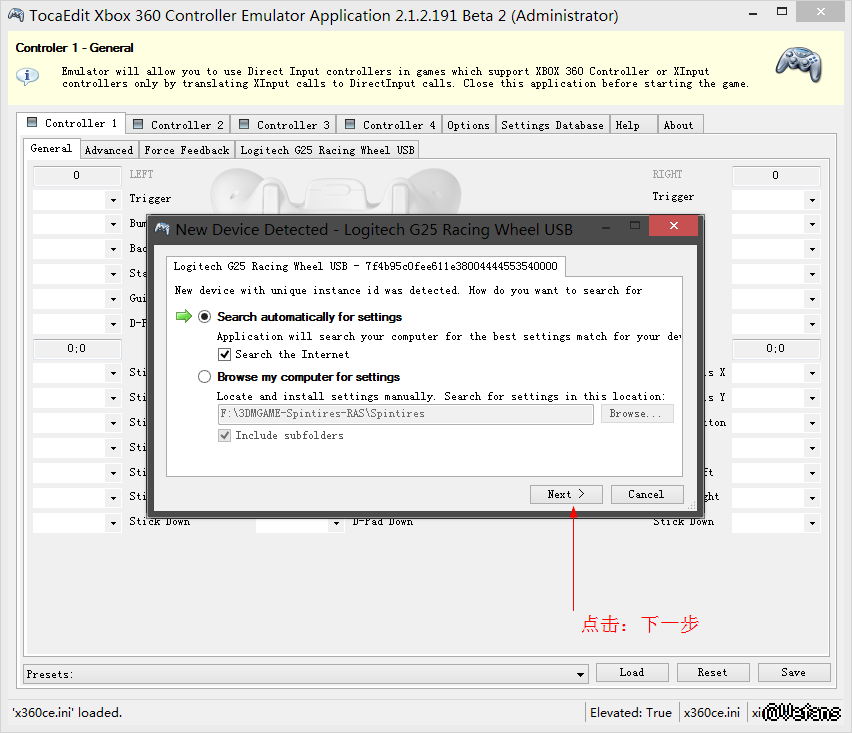This screenshot has height=733, width=852.
Task: Expand the left Bumper dropdown
Action: point(113,224)
